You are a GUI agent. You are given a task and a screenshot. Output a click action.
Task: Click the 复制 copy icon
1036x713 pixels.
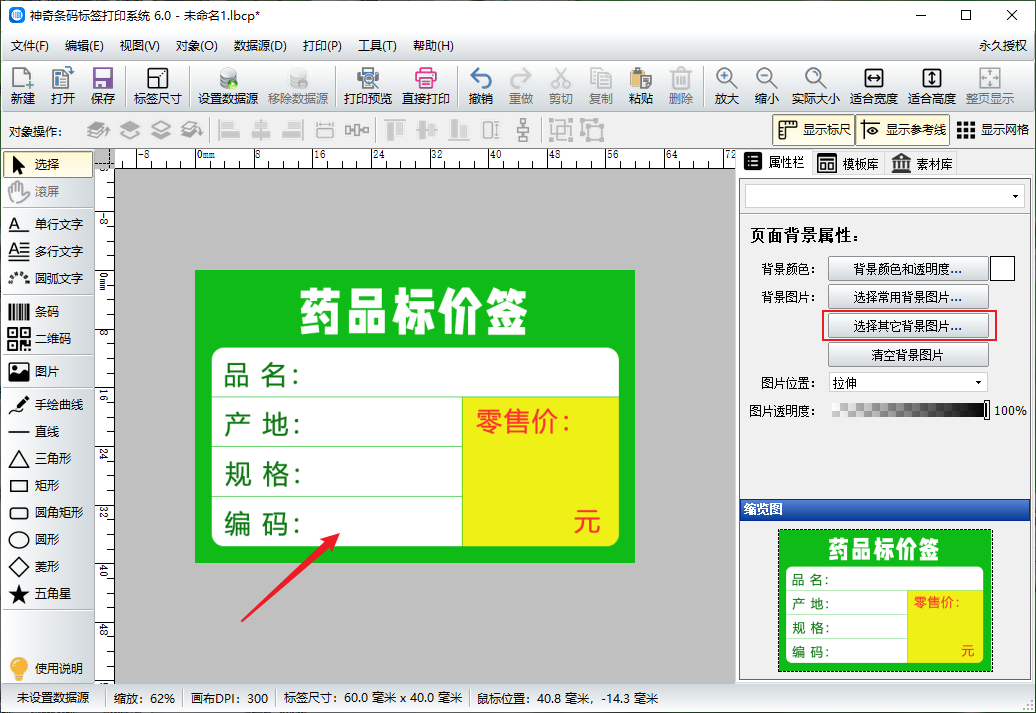click(601, 86)
